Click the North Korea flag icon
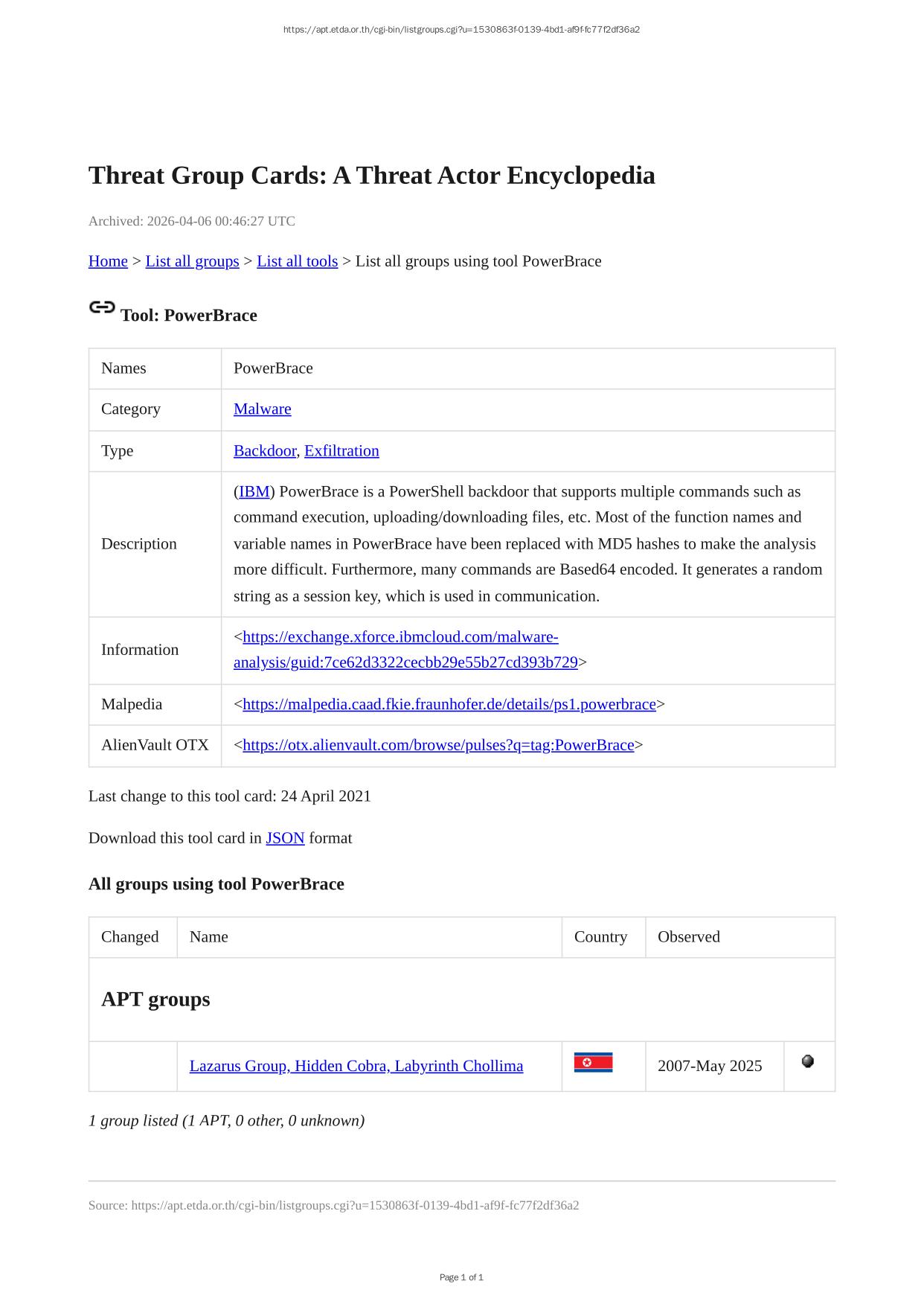924x1307 pixels. click(x=593, y=1062)
